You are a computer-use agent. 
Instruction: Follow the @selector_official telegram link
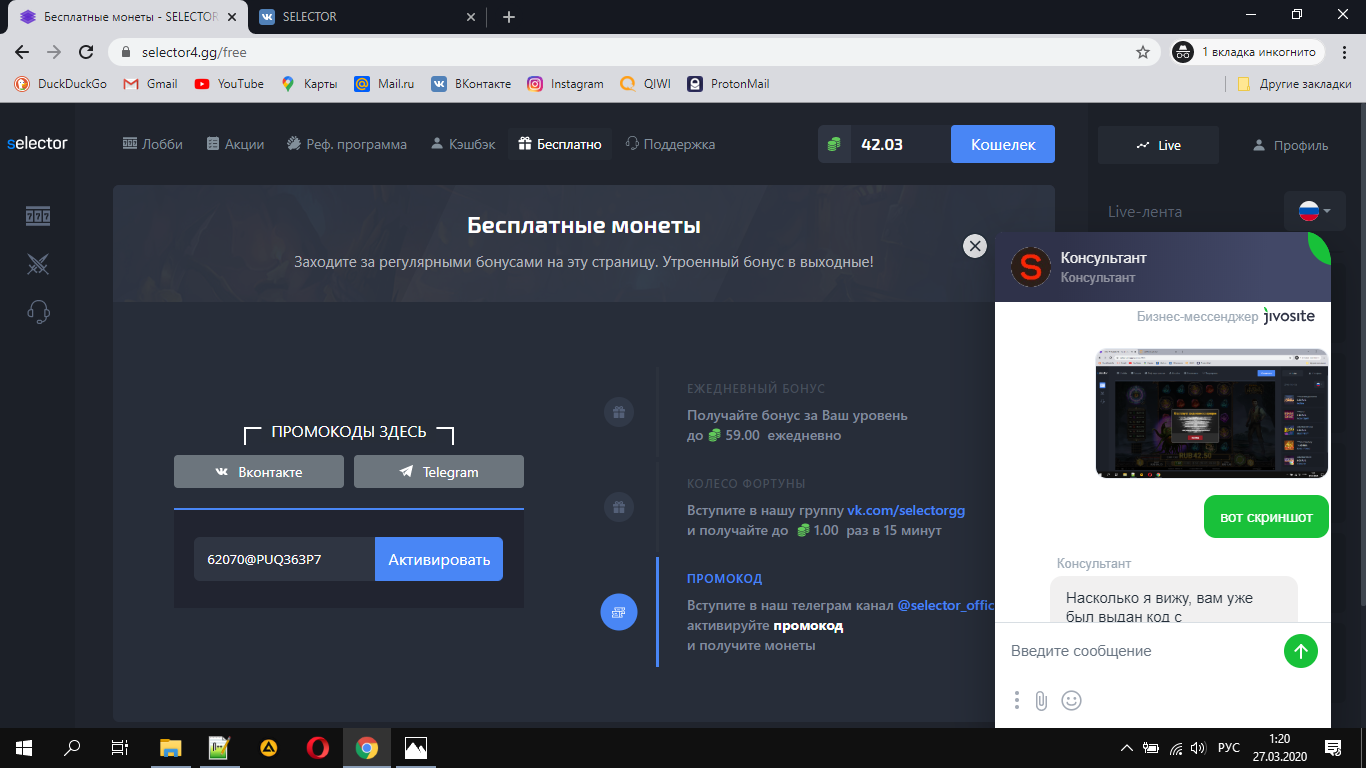coord(945,606)
